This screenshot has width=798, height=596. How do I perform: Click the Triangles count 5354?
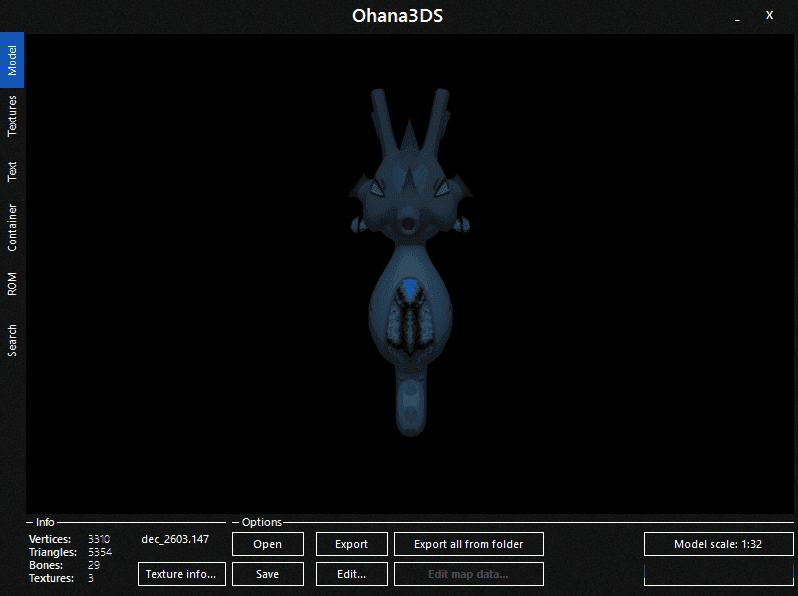(100, 552)
